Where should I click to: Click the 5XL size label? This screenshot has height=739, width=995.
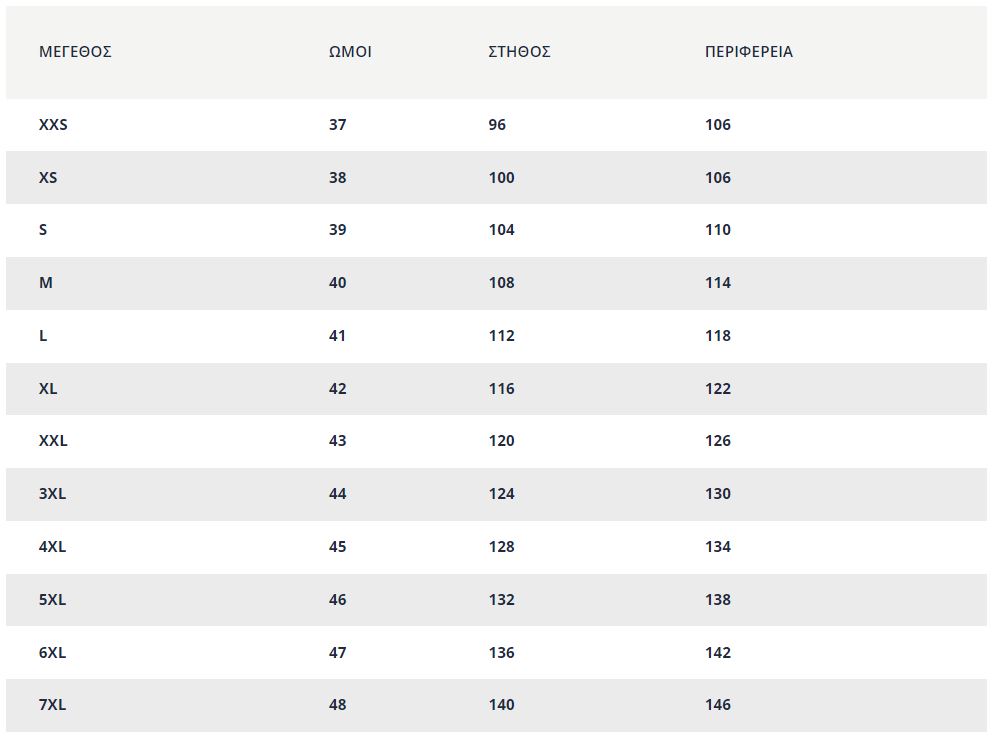(53, 600)
